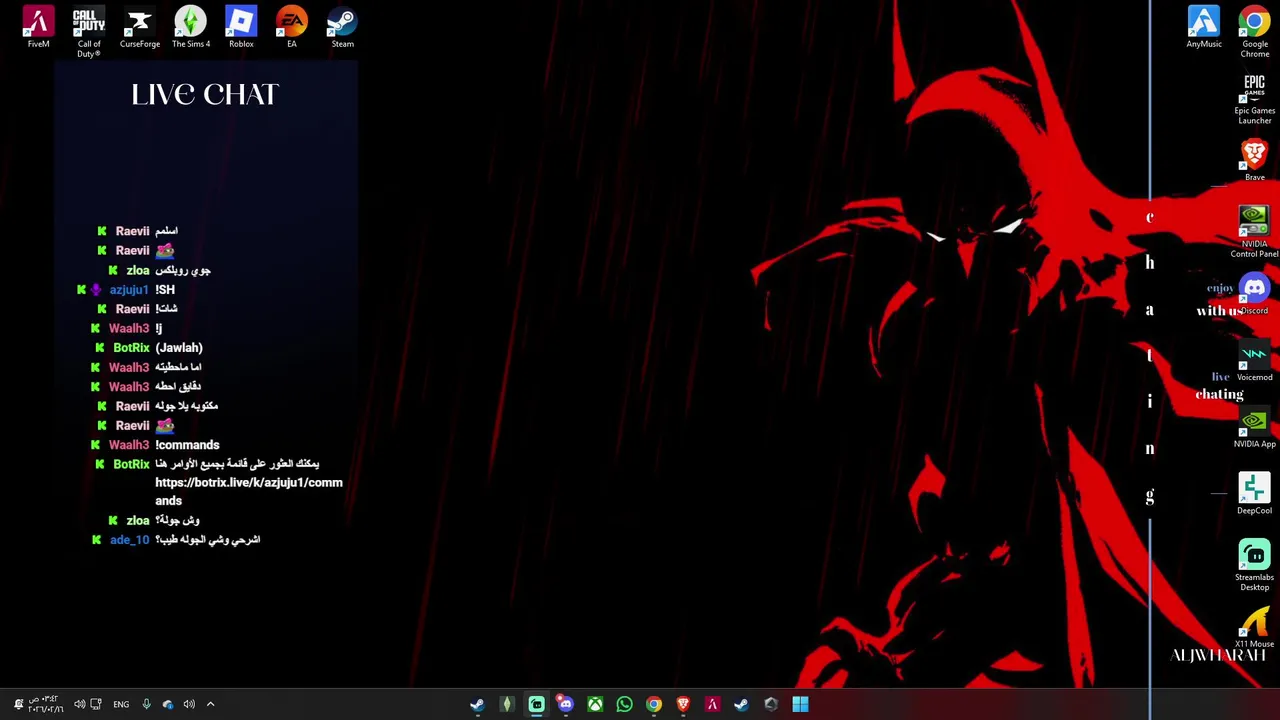
Task: Click the azjuju1 username in chat
Action: (129, 290)
